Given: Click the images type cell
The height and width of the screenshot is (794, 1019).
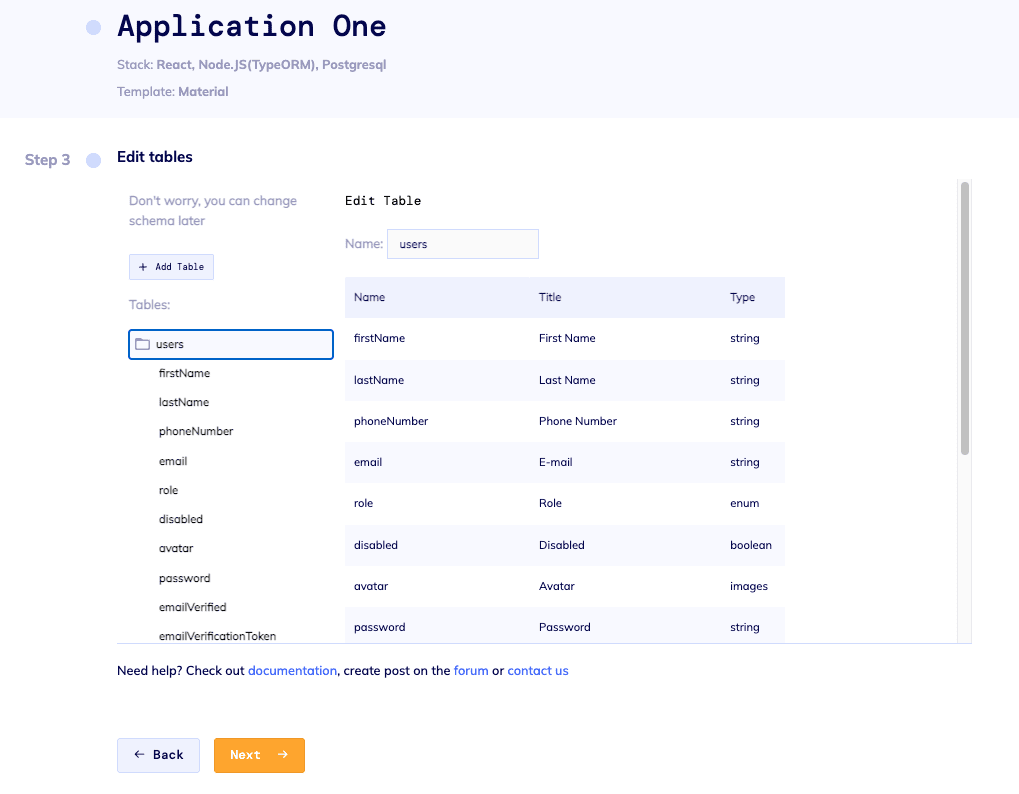Looking at the screenshot, I should click(749, 587).
